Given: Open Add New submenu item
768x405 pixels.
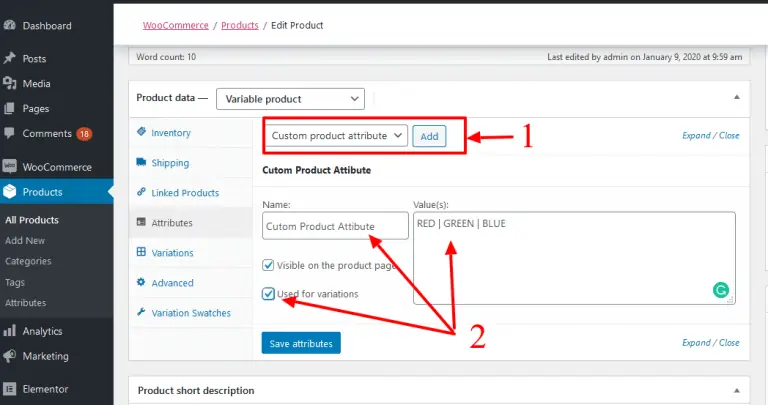Looking at the screenshot, I should point(25,240).
